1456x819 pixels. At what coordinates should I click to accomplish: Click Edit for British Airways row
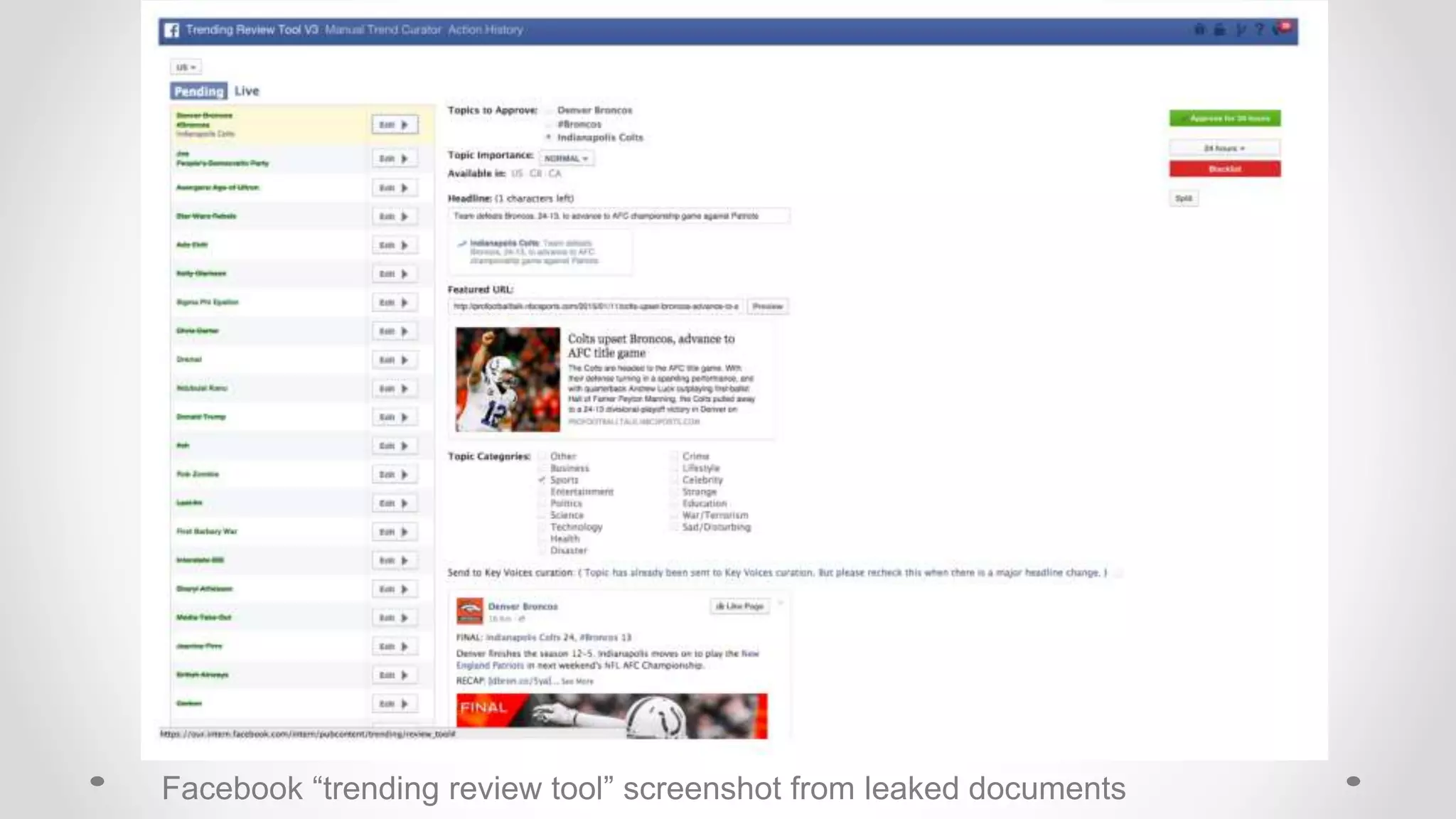pyautogui.click(x=395, y=675)
